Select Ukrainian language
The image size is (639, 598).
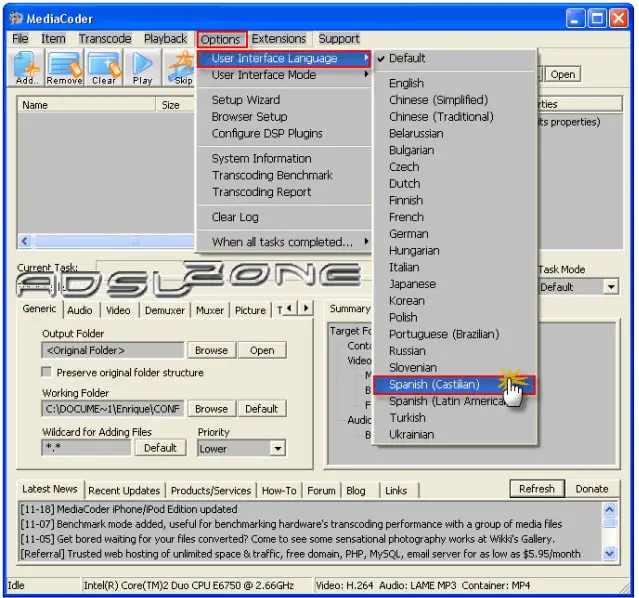[454, 435]
